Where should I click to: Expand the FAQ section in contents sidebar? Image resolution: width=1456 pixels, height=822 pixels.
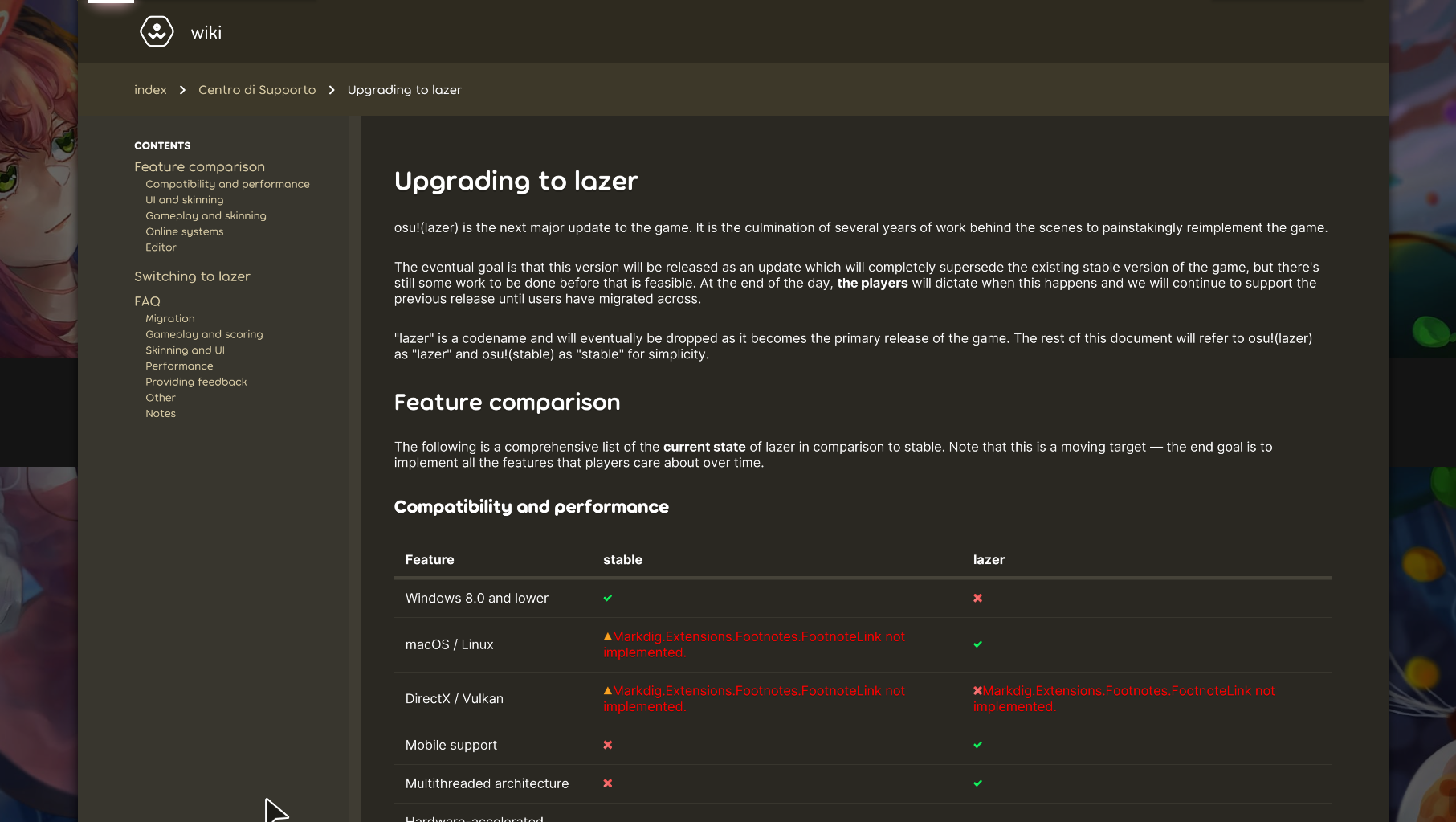coord(147,301)
